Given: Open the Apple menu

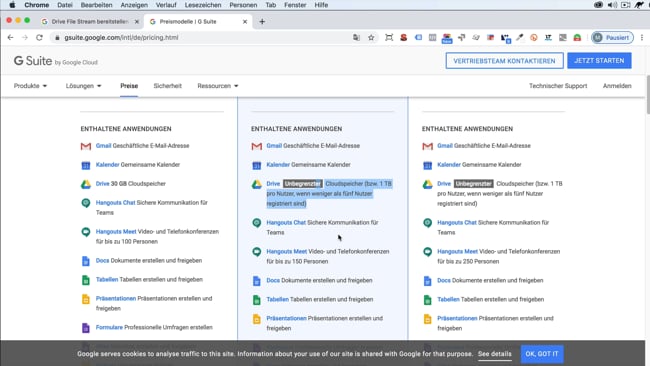Looking at the screenshot, I should pos(12,5).
